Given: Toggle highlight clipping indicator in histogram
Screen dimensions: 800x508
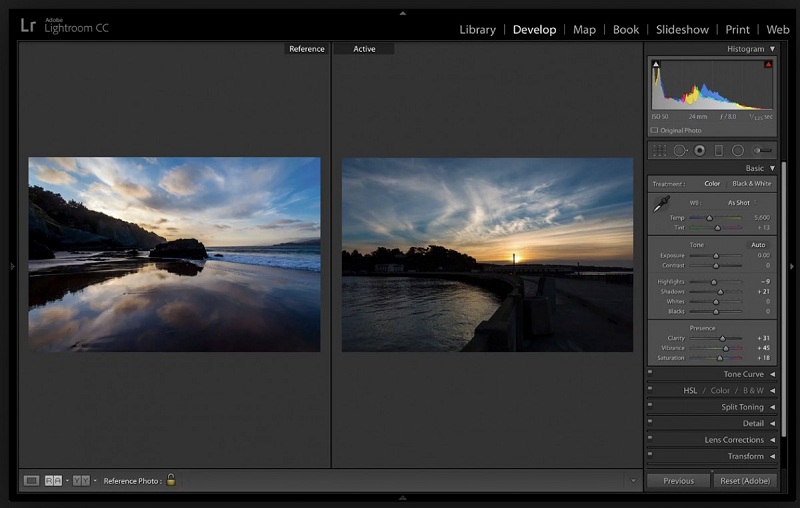Looking at the screenshot, I should point(768,64).
